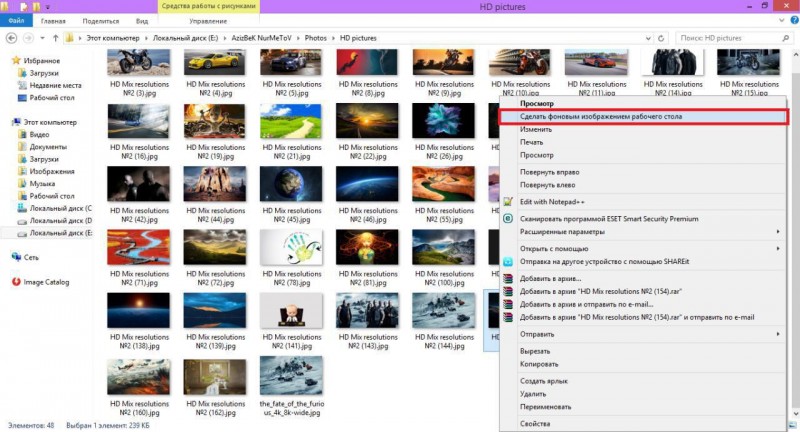Image resolution: width=800 pixels, height=432 pixels.
Task: Click the search magnifier icon
Action: click(x=786, y=38)
